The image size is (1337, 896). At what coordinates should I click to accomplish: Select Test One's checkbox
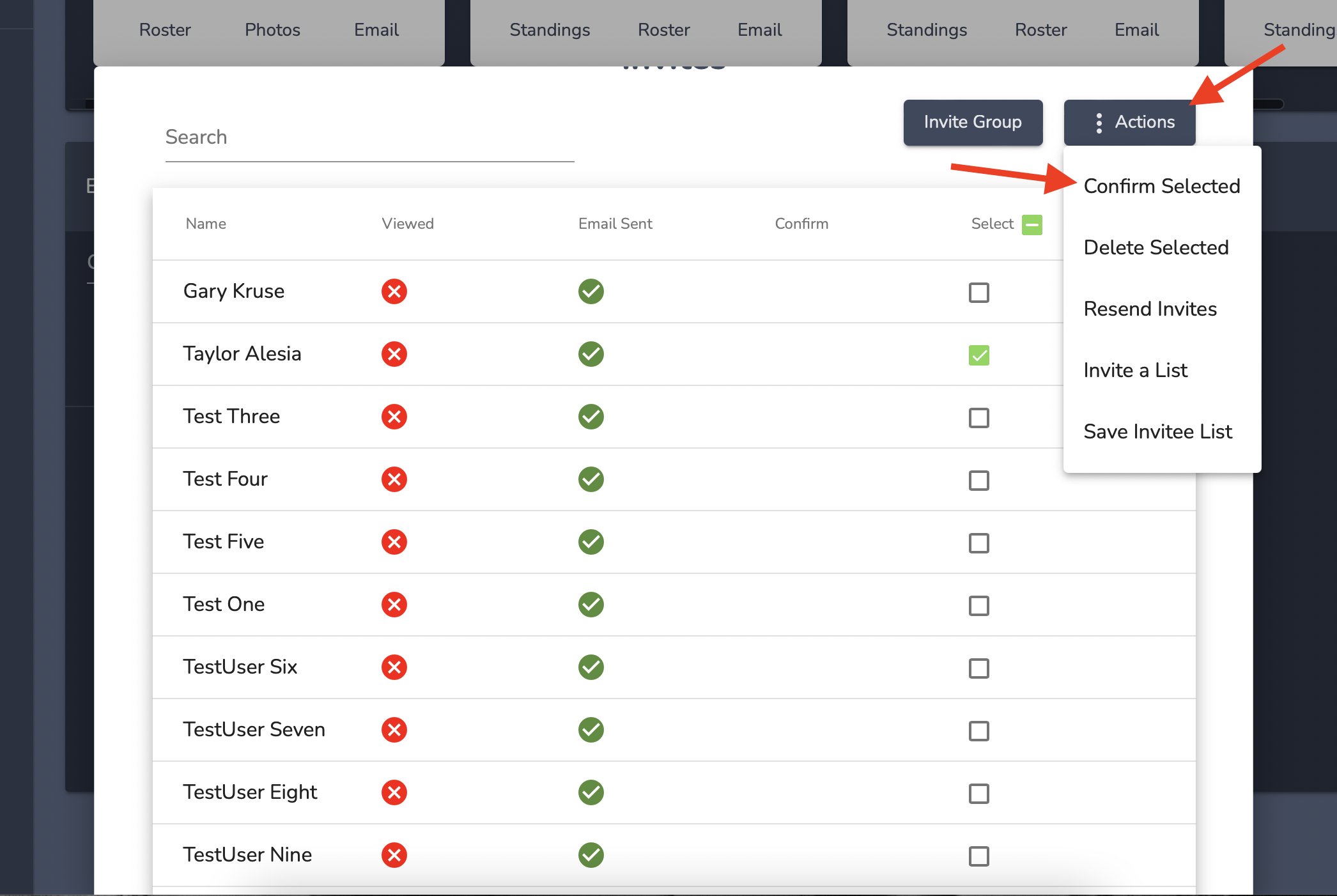pos(979,606)
